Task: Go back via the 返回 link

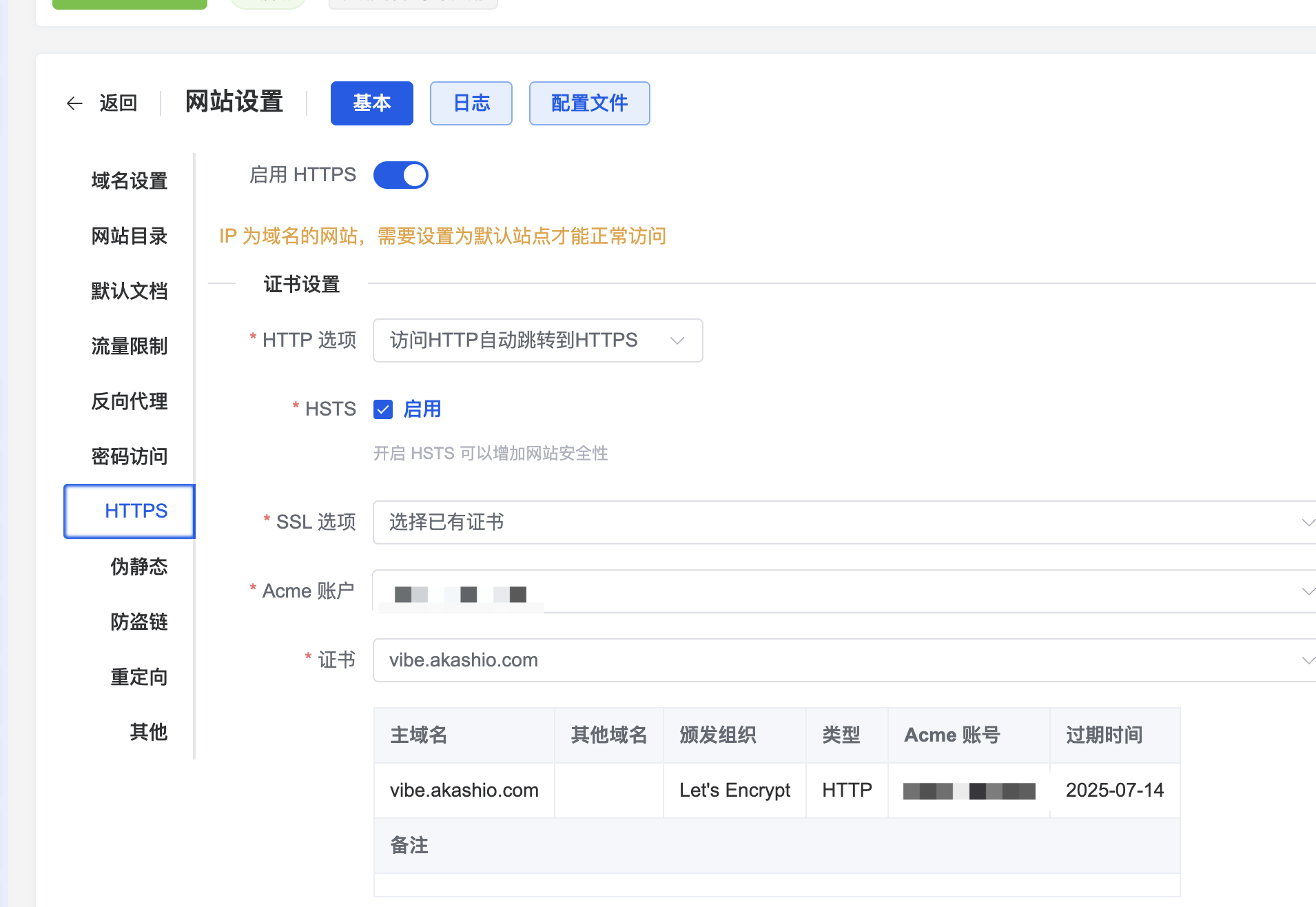Action: [118, 103]
